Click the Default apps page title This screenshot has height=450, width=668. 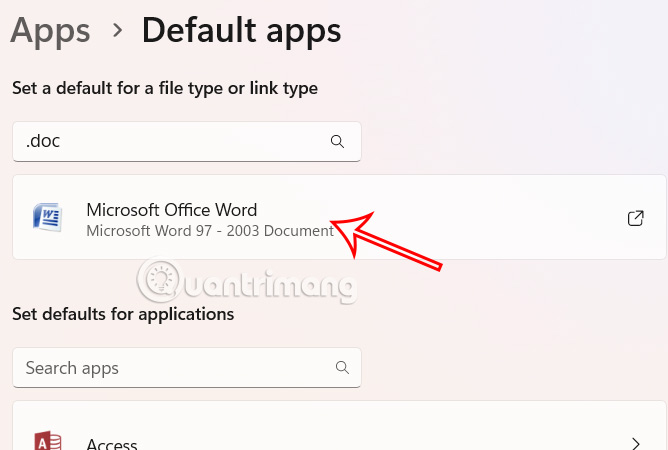pyautogui.click(x=242, y=31)
